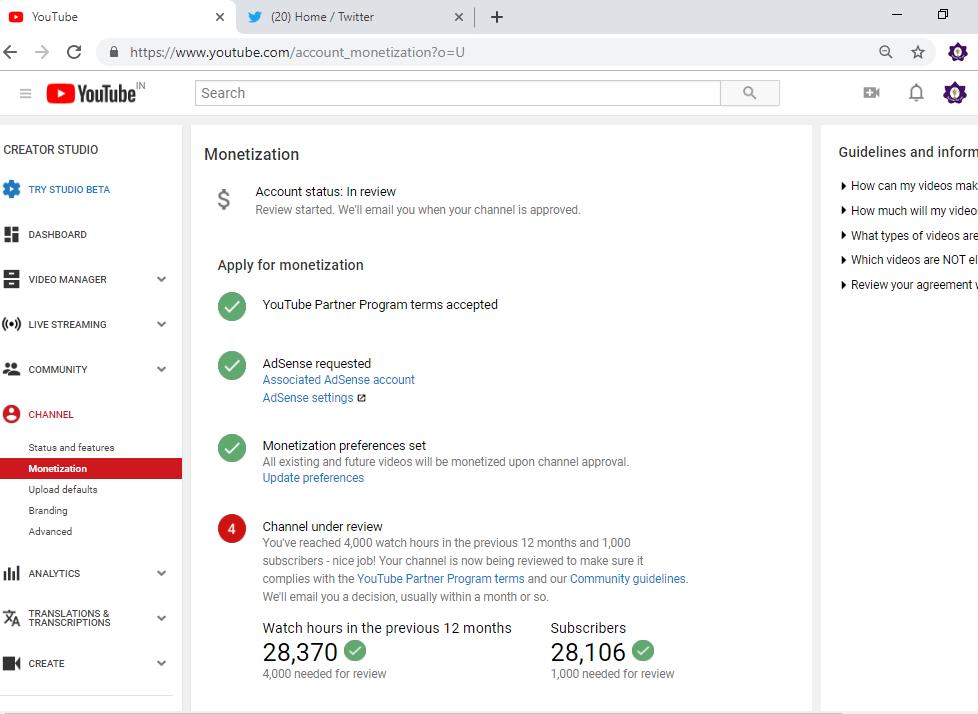The height and width of the screenshot is (714, 978).
Task: Click the Translations & Transcriptions icon
Action: [11, 618]
